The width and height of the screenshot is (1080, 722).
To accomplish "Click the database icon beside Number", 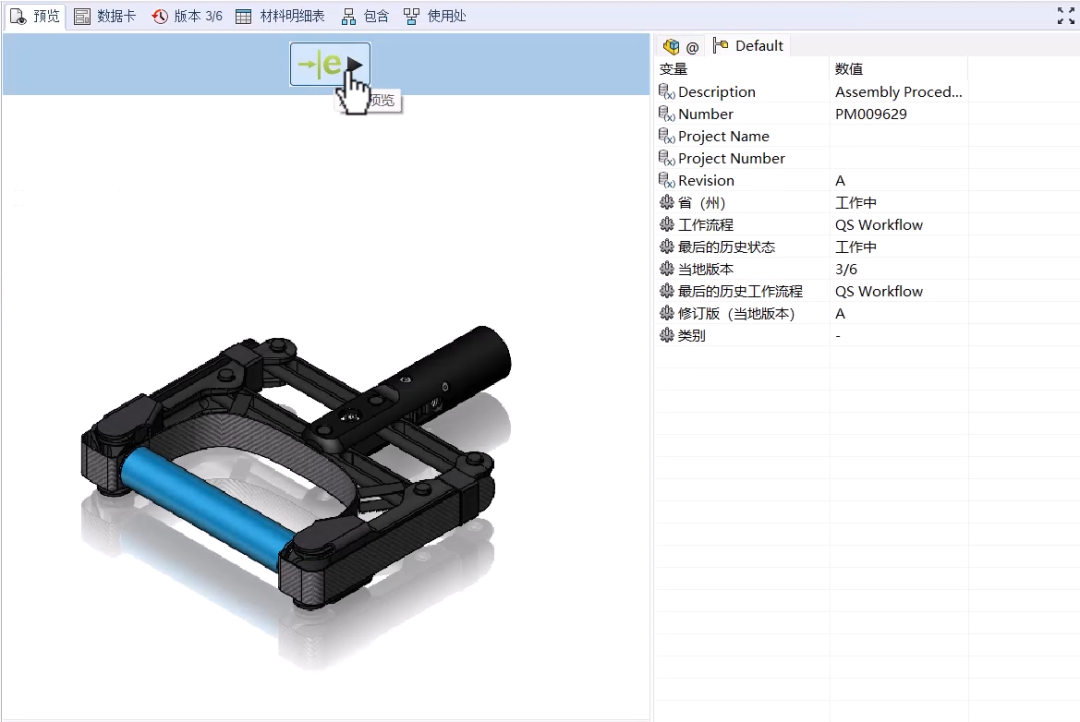I will (x=666, y=114).
